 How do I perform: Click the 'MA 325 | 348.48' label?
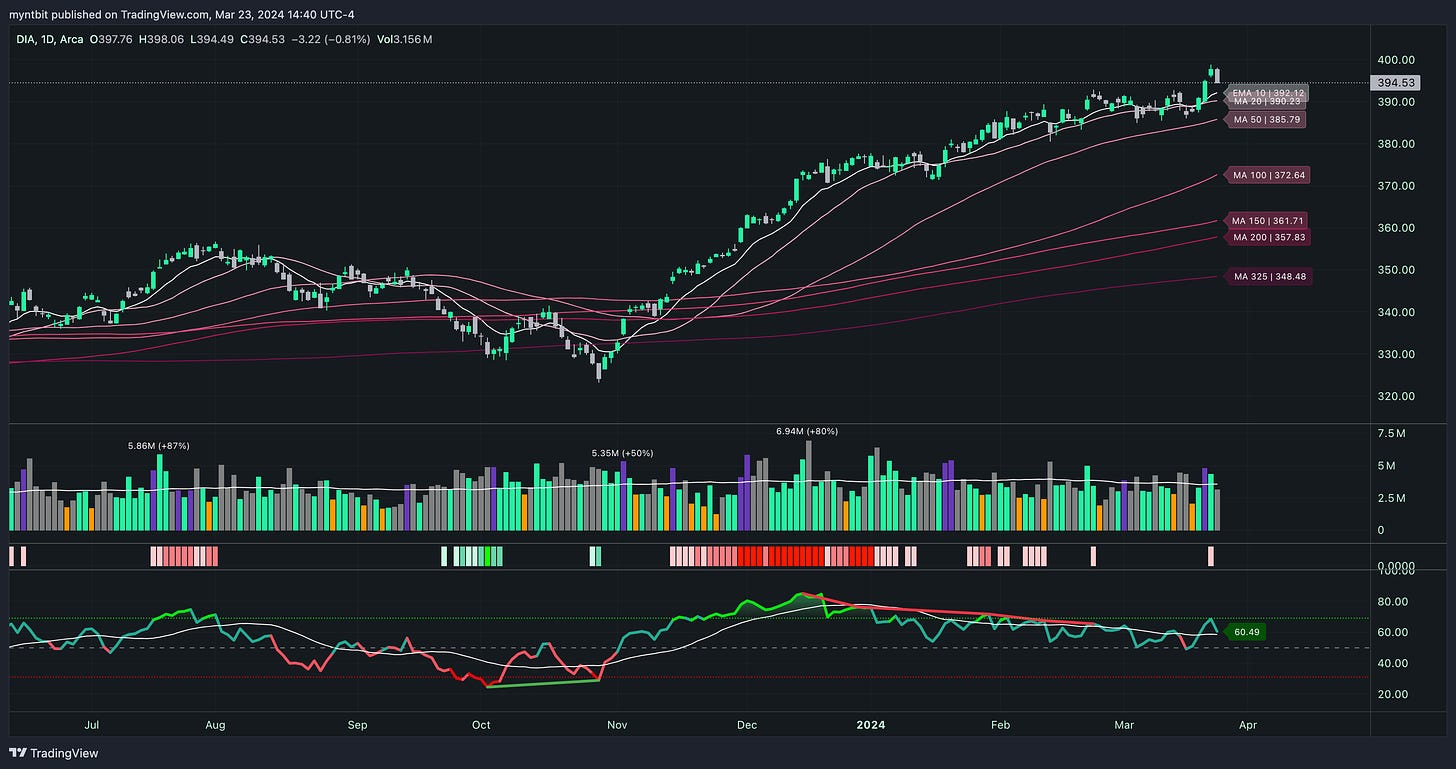pyautogui.click(x=1269, y=277)
